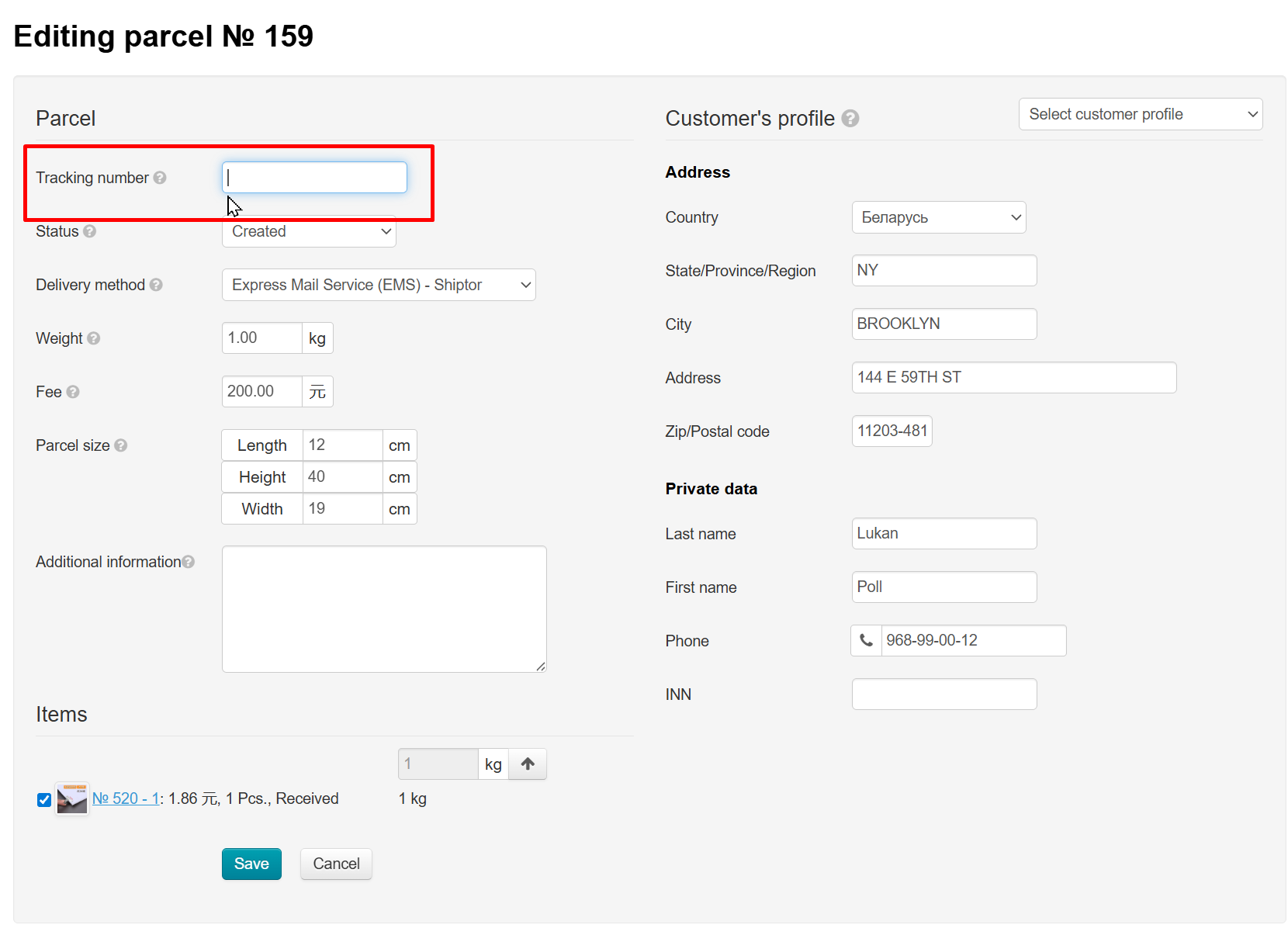Click the Fee help question mark icon
Image resolution: width=1288 pixels, height=949 pixels.
pos(73,392)
